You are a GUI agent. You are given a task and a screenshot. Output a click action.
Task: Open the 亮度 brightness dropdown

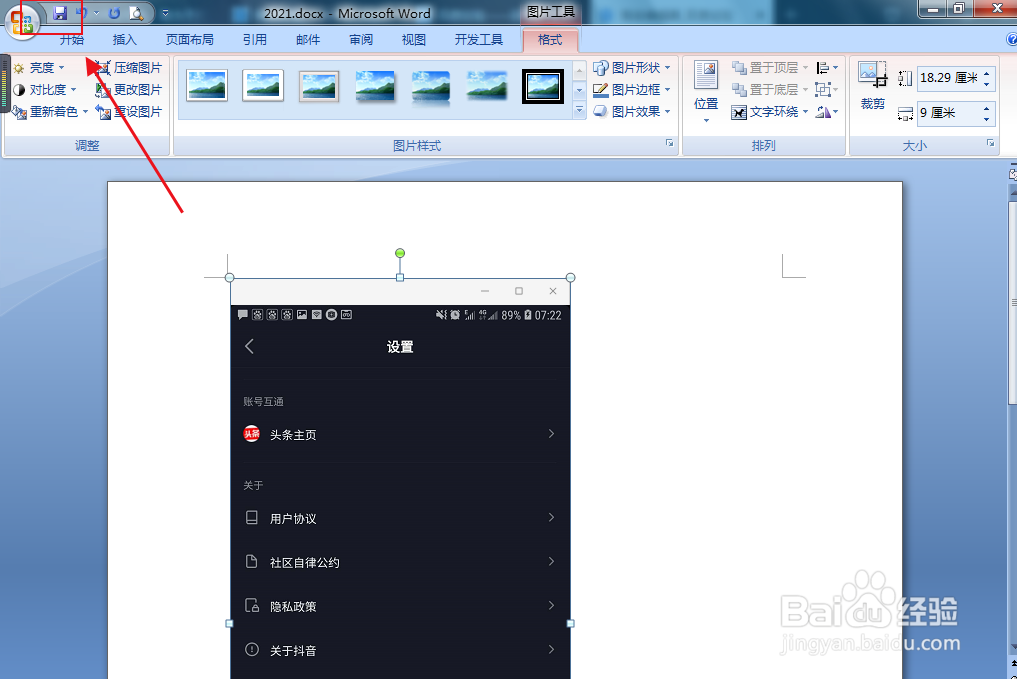tap(40, 67)
